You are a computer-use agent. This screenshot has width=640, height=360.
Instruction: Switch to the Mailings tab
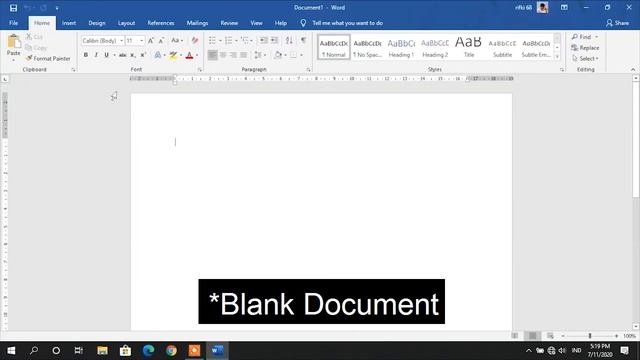click(197, 23)
